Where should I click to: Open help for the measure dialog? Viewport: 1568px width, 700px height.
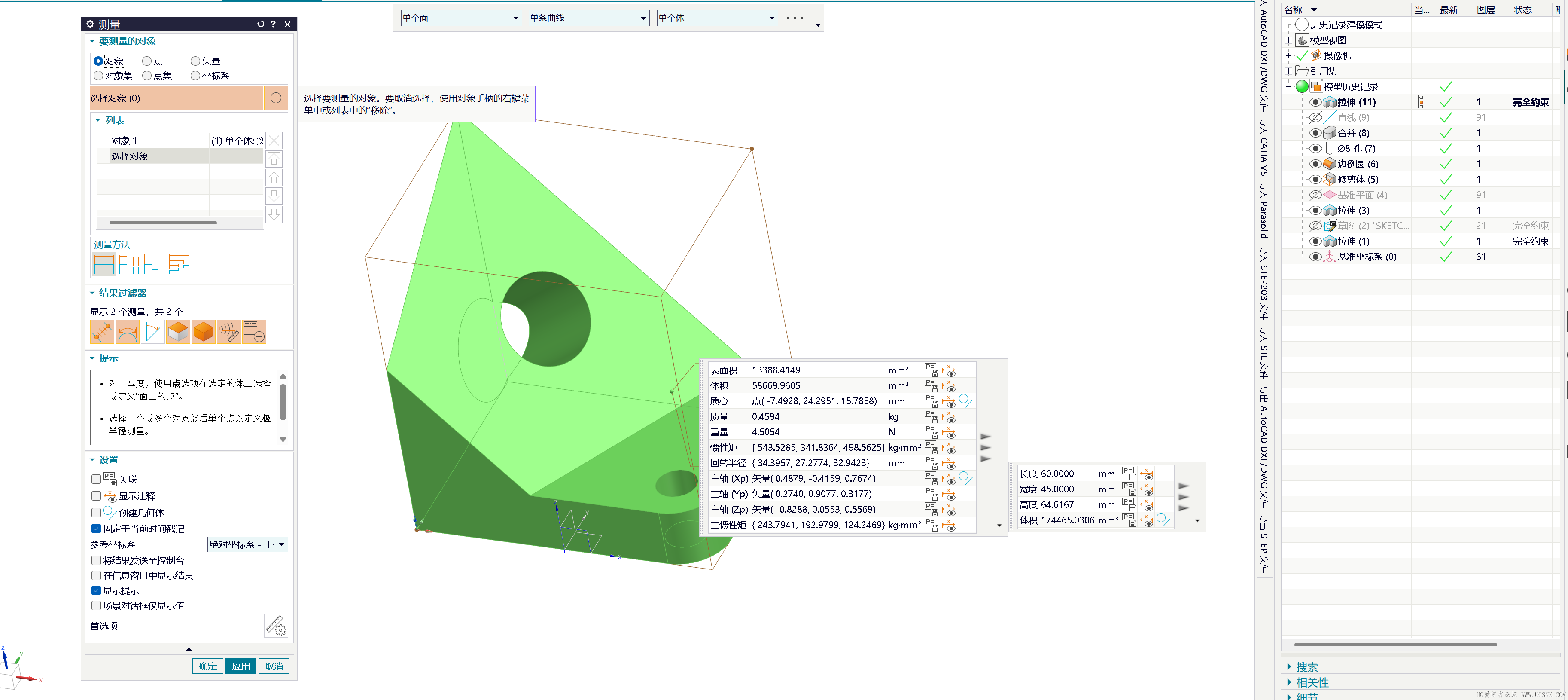(x=273, y=24)
